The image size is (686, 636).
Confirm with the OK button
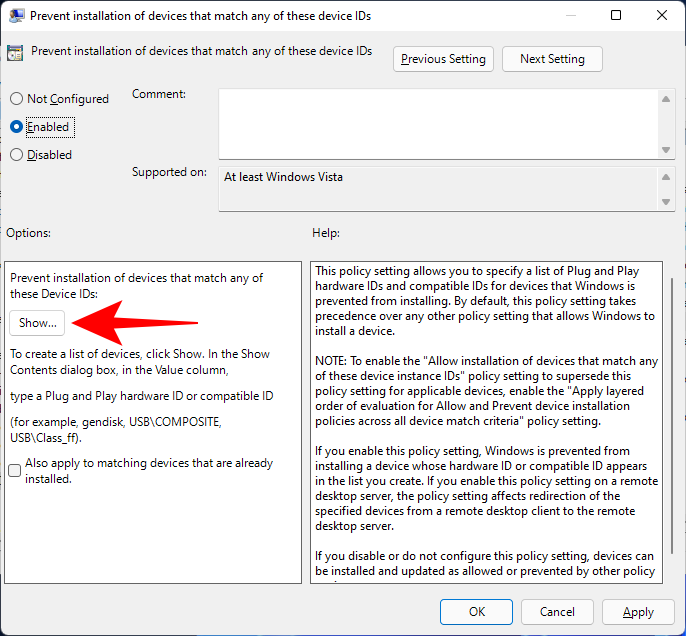(x=477, y=612)
